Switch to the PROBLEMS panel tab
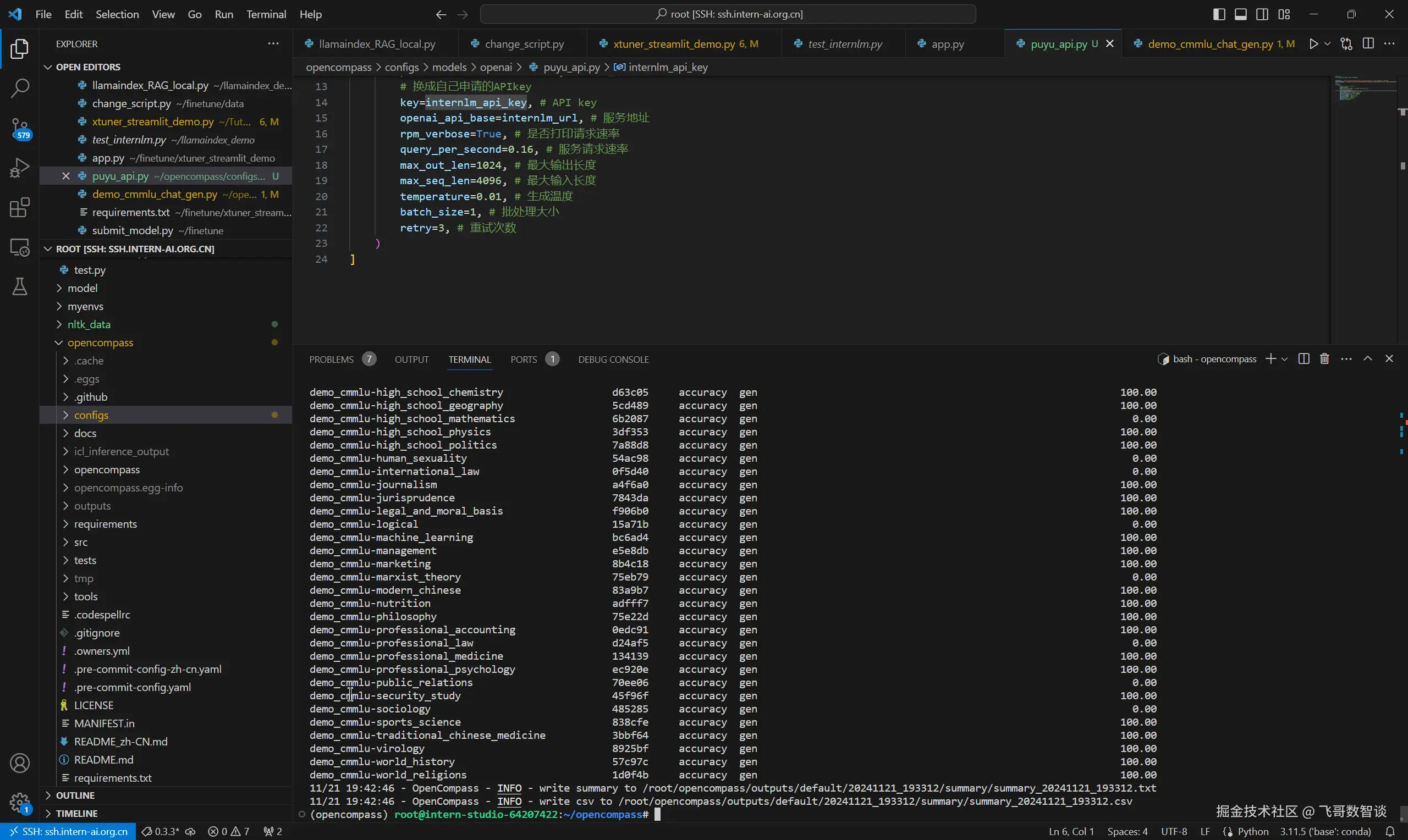This screenshot has width=1408, height=840. [331, 360]
